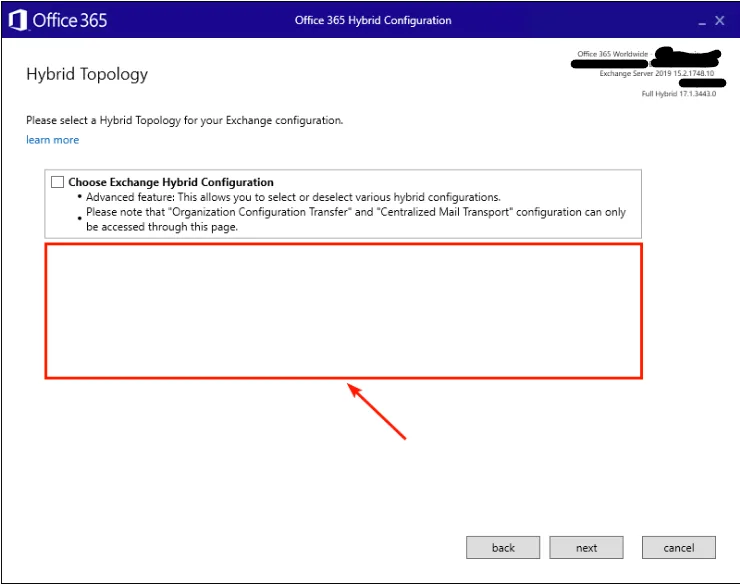Click the Office 365 Hybrid Configuration window title
The width and height of the screenshot is (740, 585).
[x=373, y=20]
